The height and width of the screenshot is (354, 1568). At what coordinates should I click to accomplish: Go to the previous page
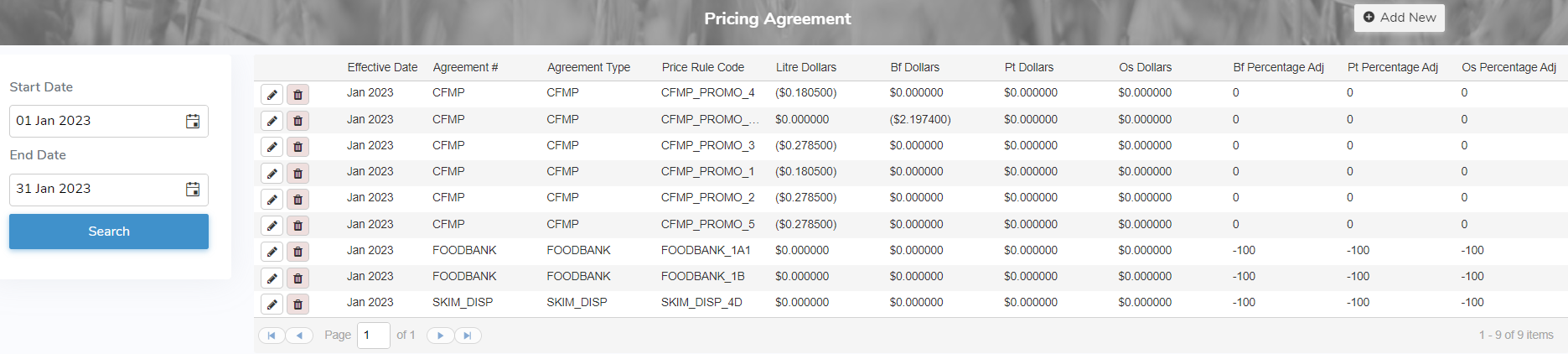[299, 336]
